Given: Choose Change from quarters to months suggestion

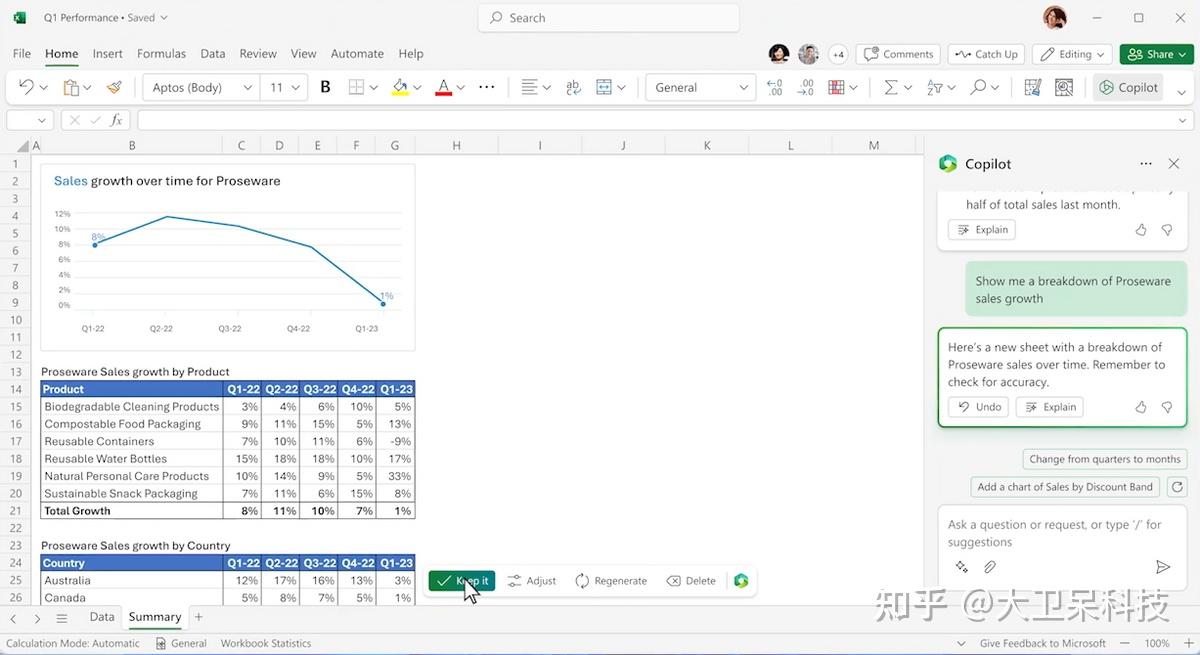Looking at the screenshot, I should click(x=1105, y=459).
